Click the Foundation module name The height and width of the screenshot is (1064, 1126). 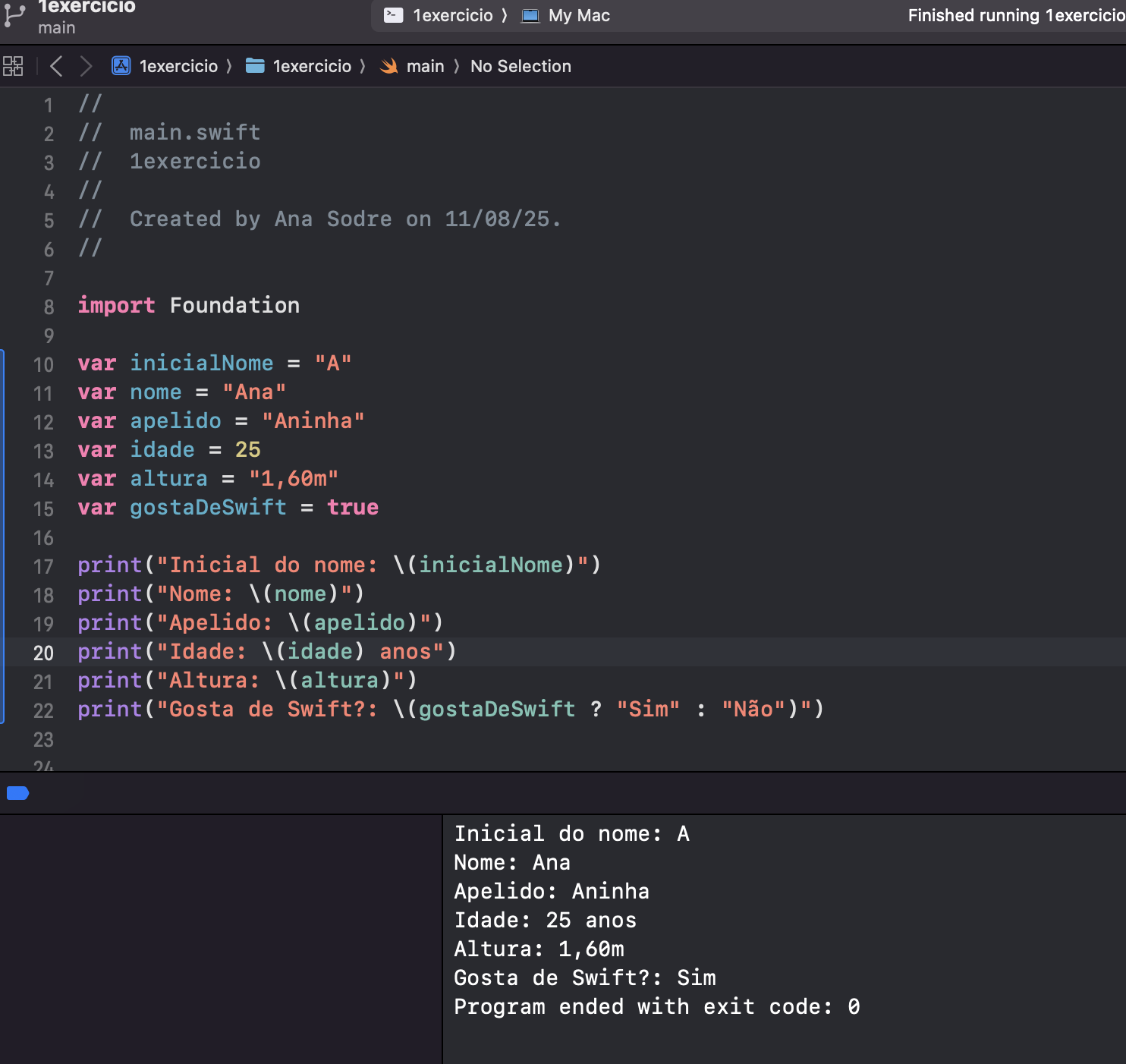(234, 306)
